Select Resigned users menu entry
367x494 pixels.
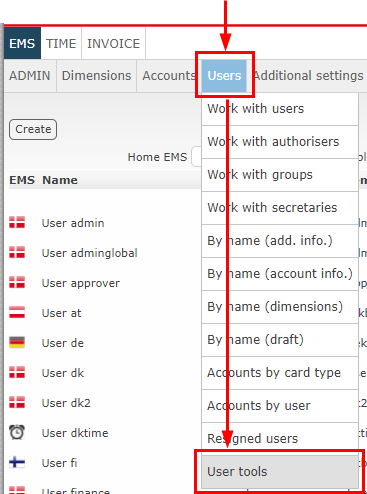pyautogui.click(x=280, y=439)
